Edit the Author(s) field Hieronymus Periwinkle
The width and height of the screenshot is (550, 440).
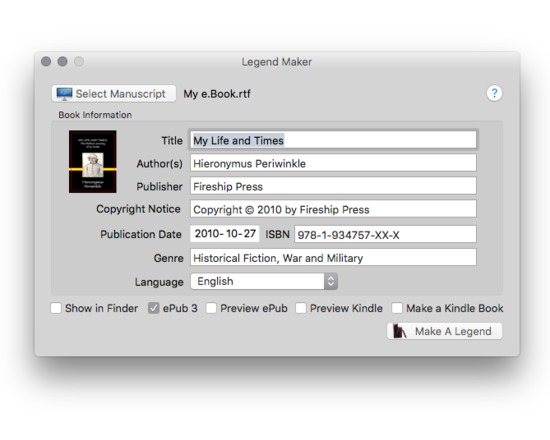(x=333, y=163)
